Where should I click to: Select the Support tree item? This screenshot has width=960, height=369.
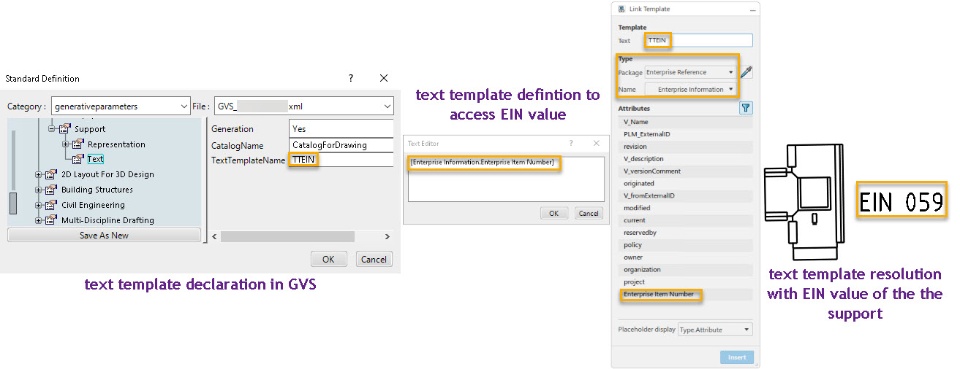[89, 129]
